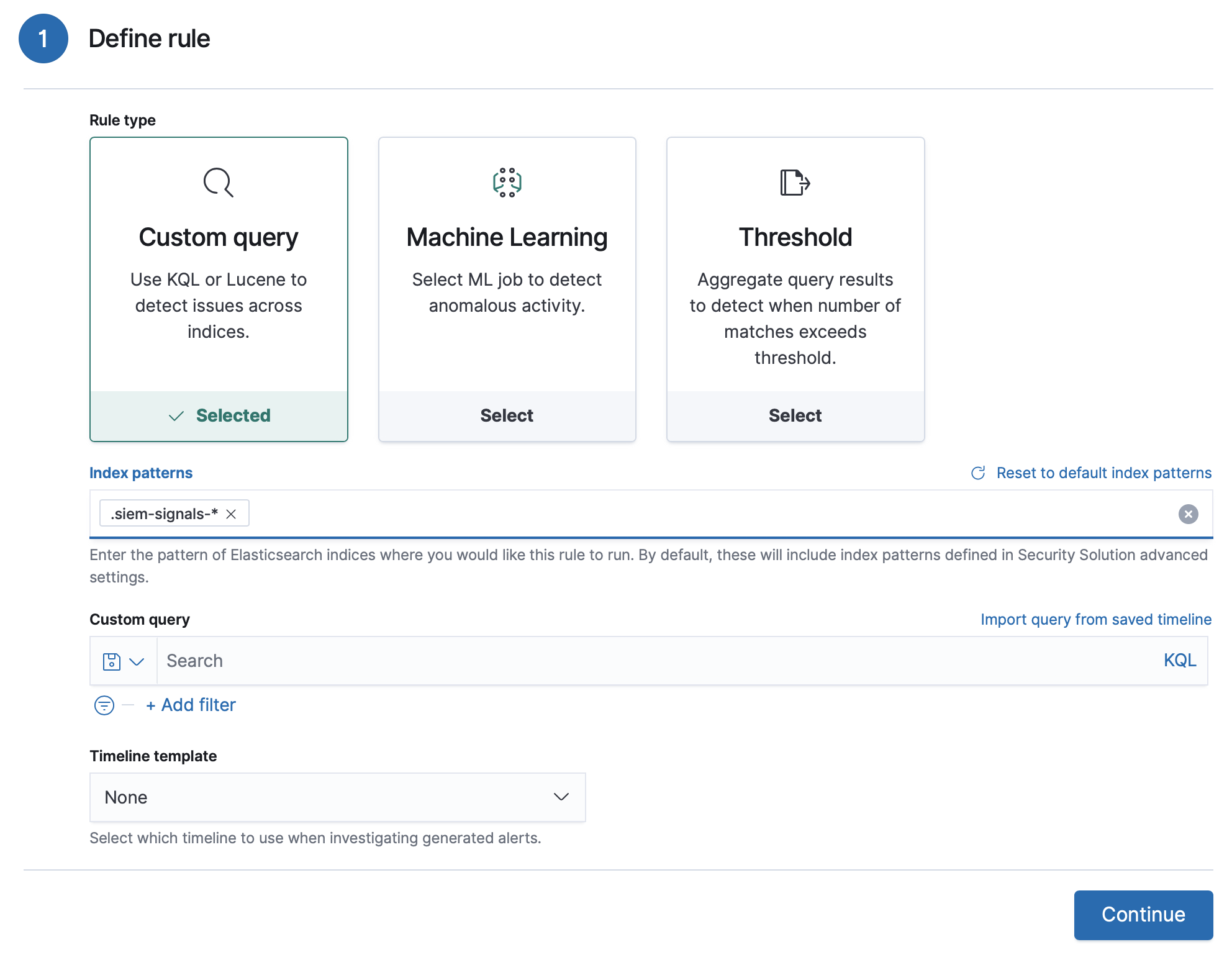Open the filter options circle icon
Viewport: 1232px width, 960px height.
[x=104, y=705]
